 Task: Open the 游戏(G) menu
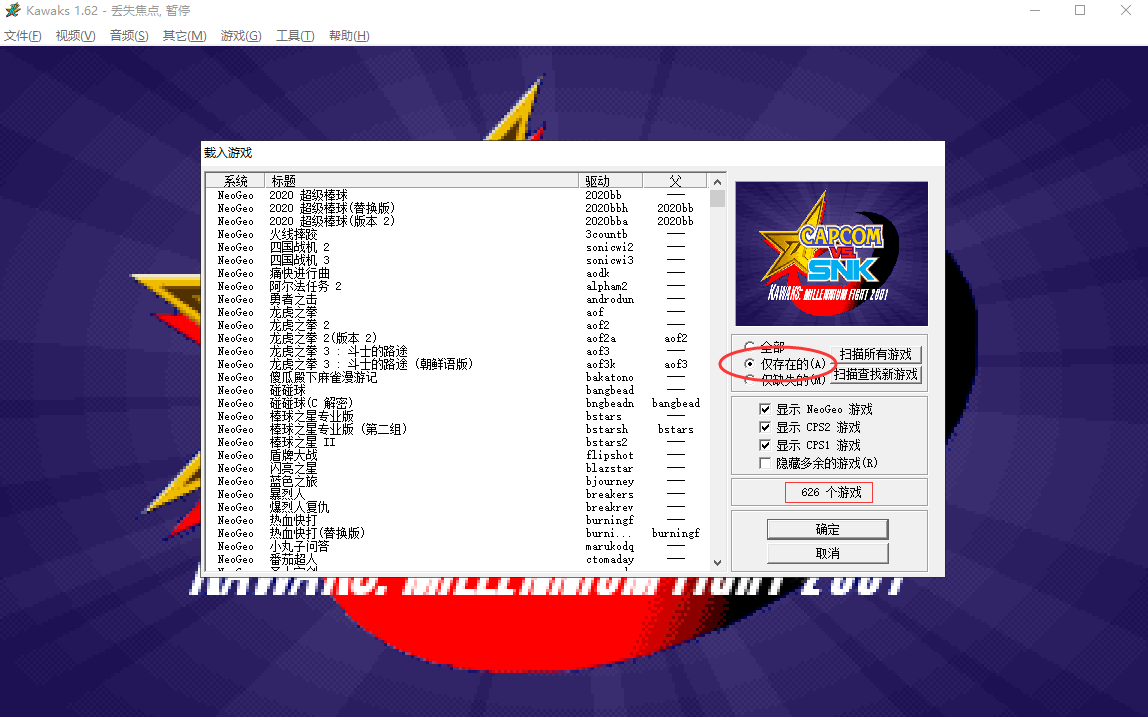(240, 36)
